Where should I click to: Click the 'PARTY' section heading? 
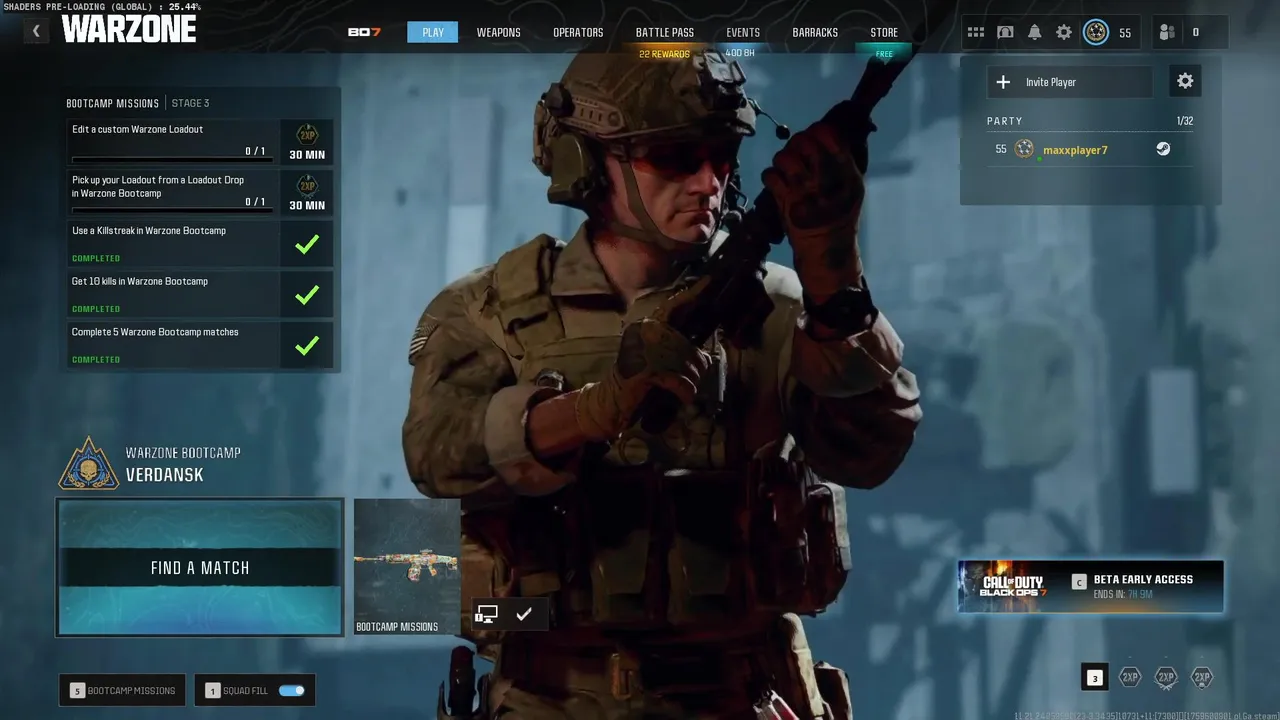(1005, 121)
